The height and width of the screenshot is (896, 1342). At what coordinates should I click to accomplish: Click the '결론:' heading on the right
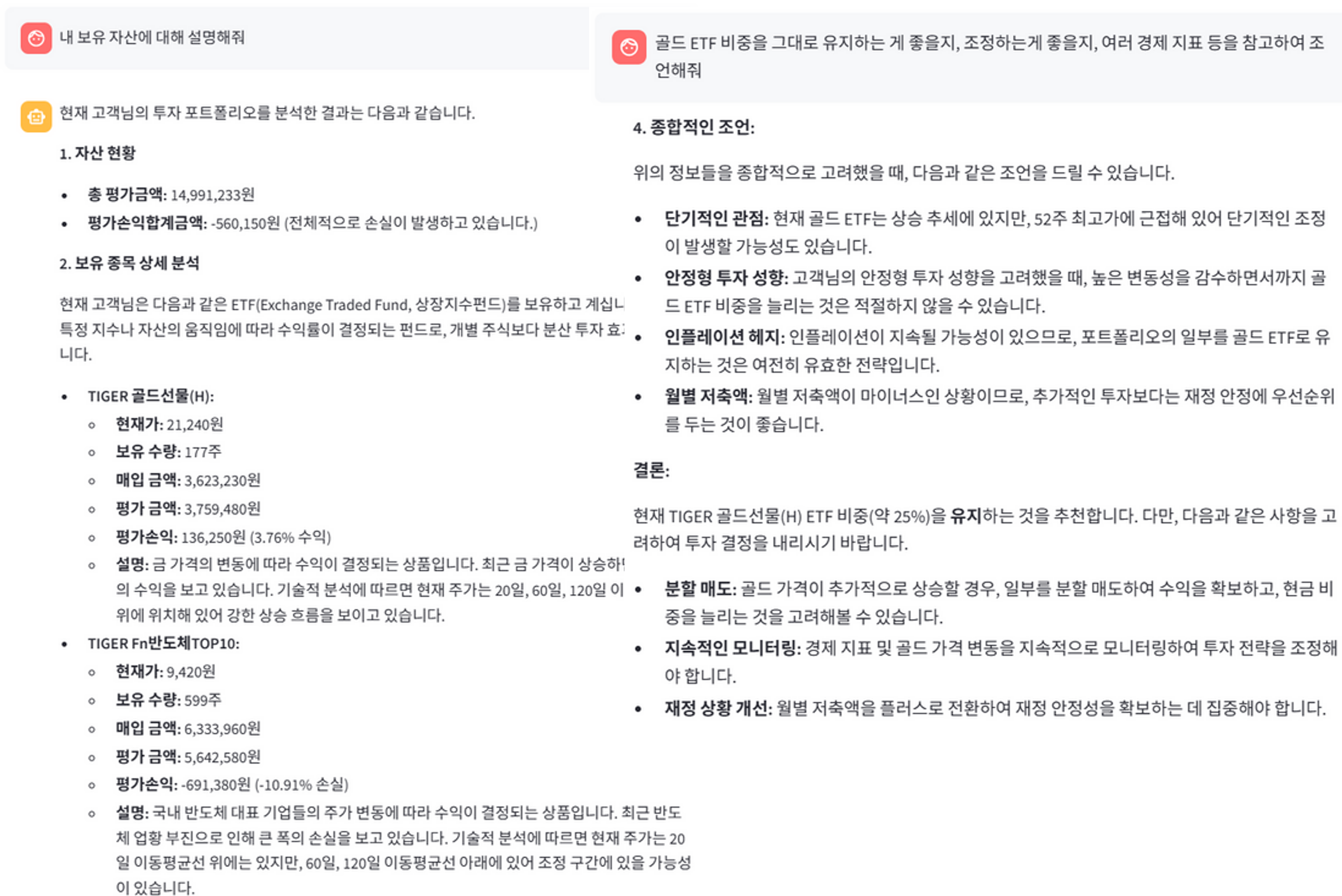[x=651, y=470]
